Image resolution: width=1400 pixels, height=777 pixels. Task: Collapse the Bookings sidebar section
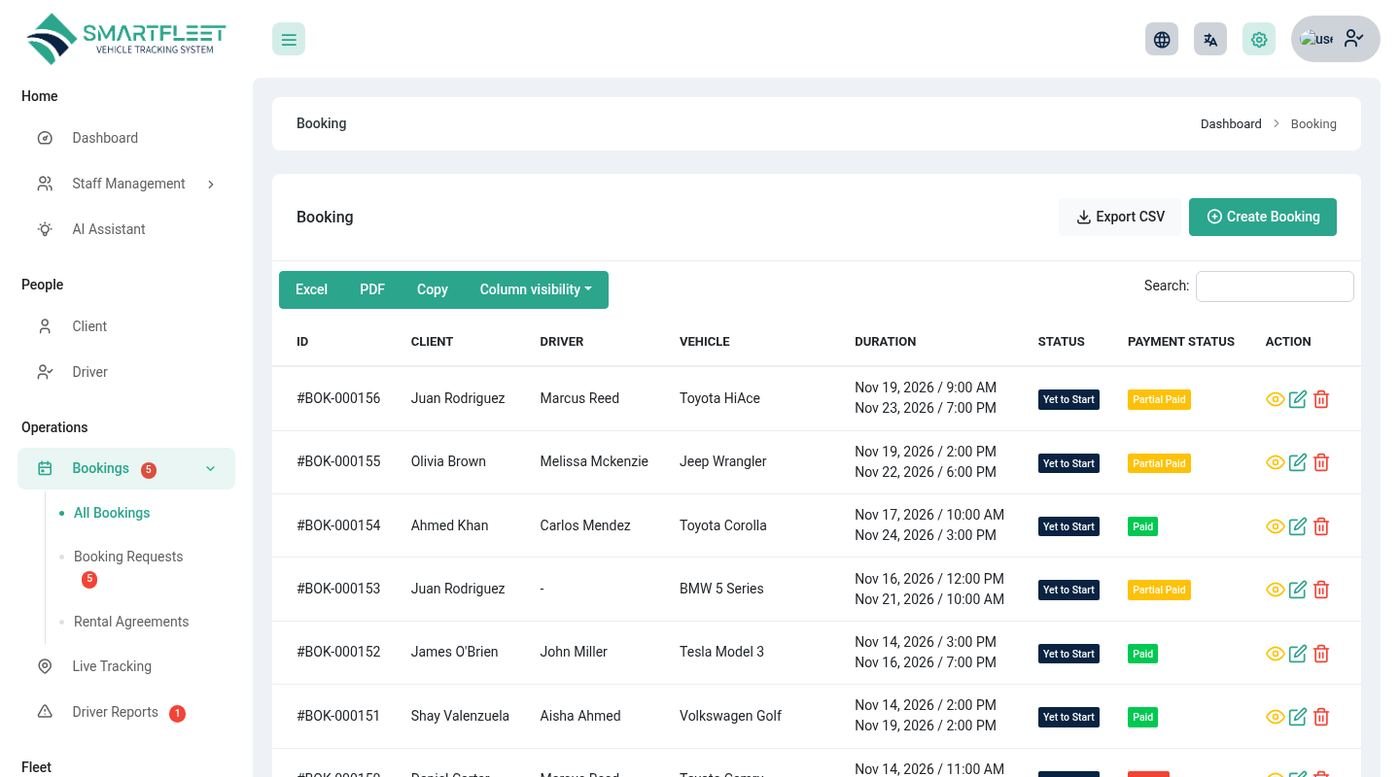click(126, 468)
